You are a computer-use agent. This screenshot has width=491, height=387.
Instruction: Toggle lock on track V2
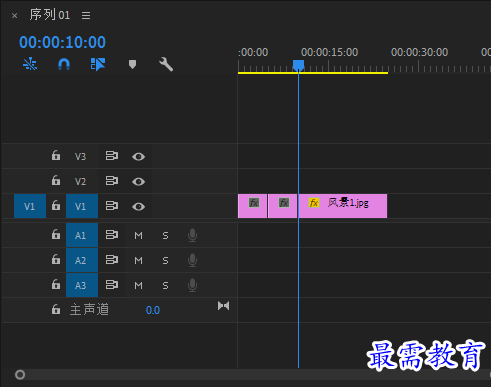click(x=56, y=180)
